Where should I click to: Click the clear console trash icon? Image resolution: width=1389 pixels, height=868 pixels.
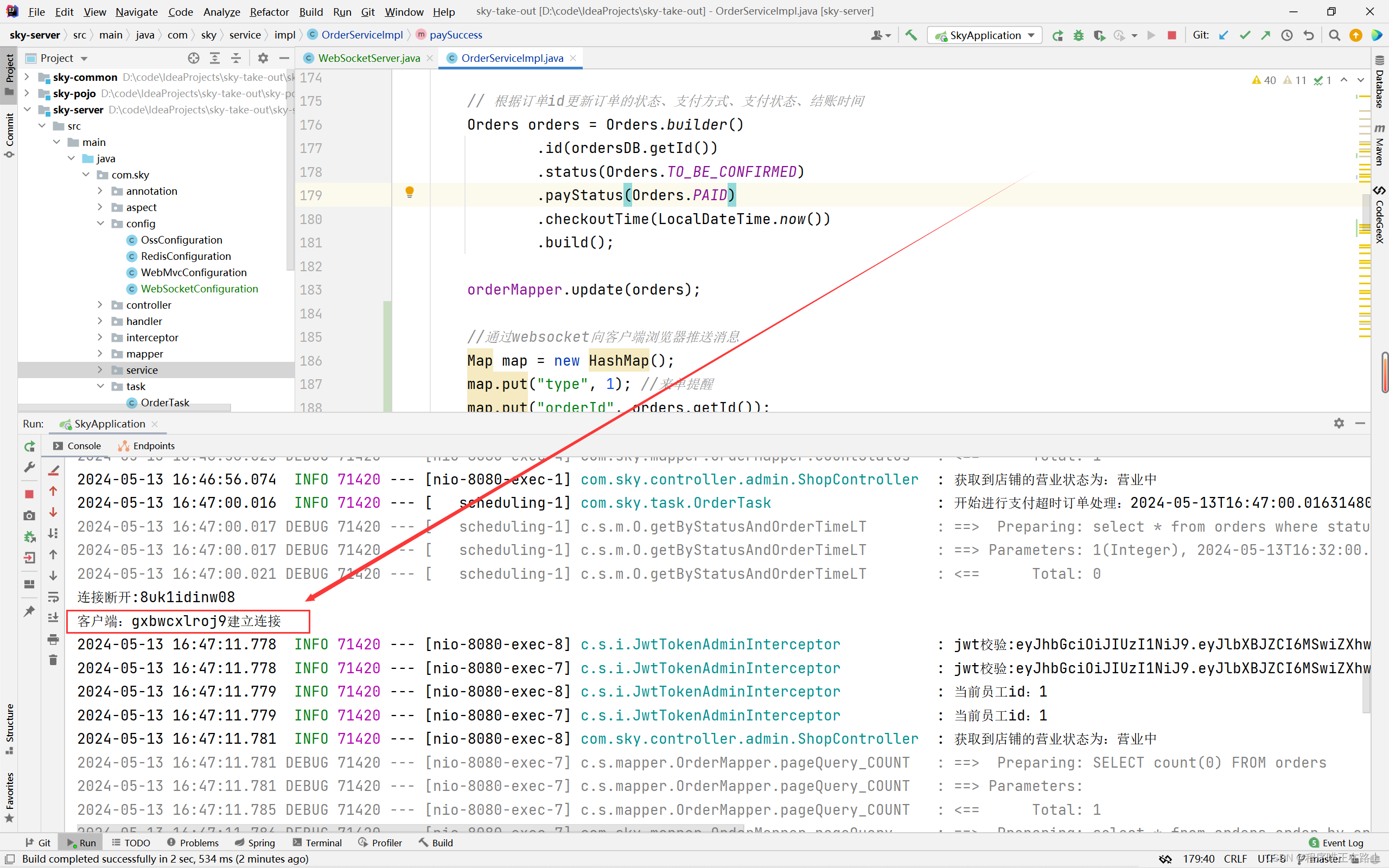tap(53, 660)
